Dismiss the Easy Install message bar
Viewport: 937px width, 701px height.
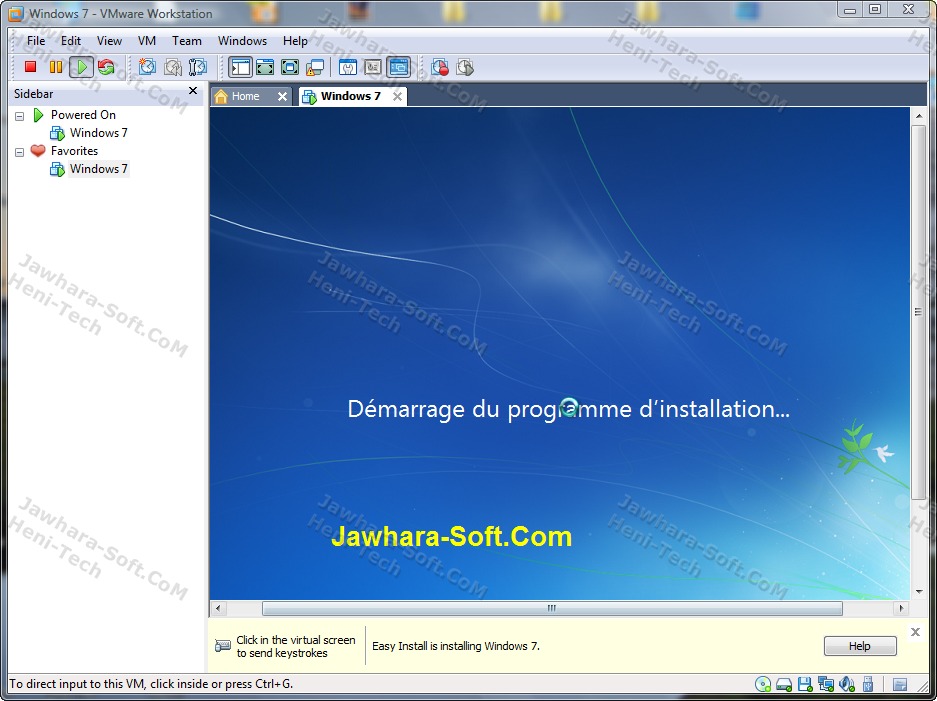[915, 632]
